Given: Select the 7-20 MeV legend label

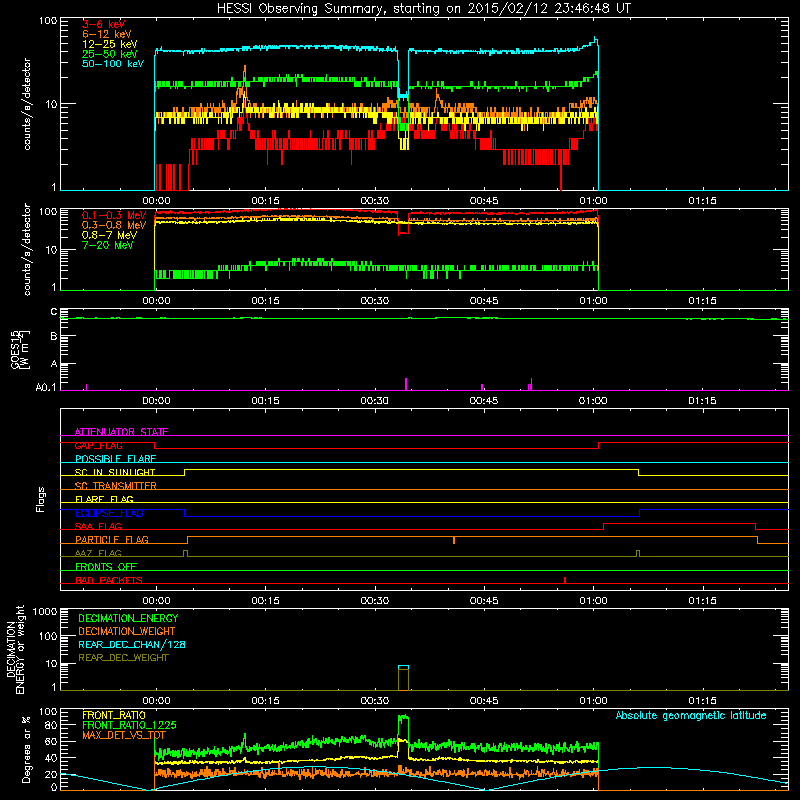Looking at the screenshot, I should pyautogui.click(x=107, y=245).
